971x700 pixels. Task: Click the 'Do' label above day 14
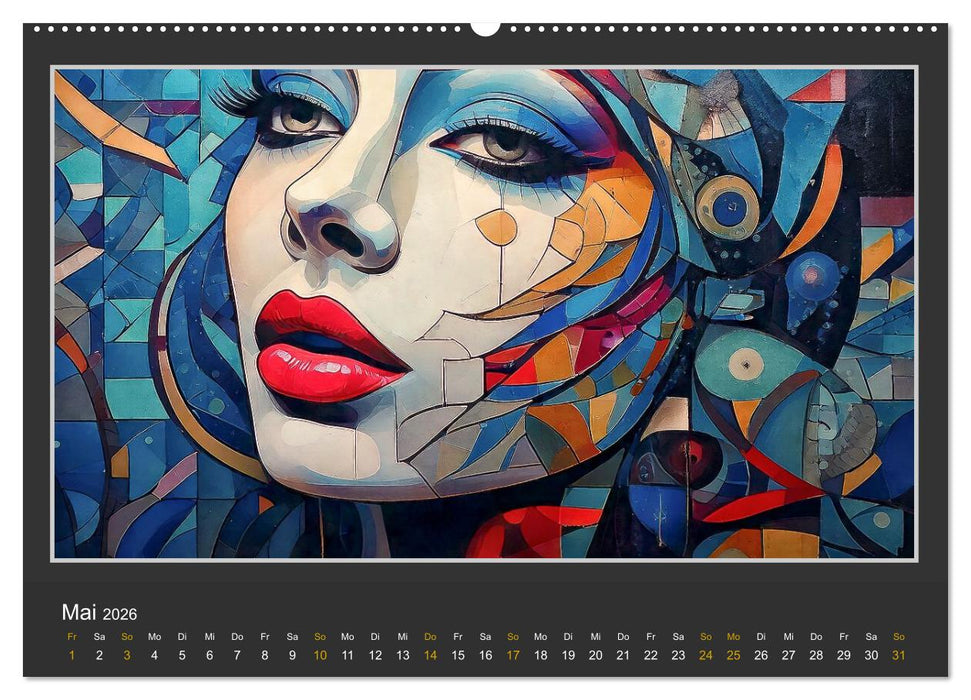pyautogui.click(x=430, y=636)
